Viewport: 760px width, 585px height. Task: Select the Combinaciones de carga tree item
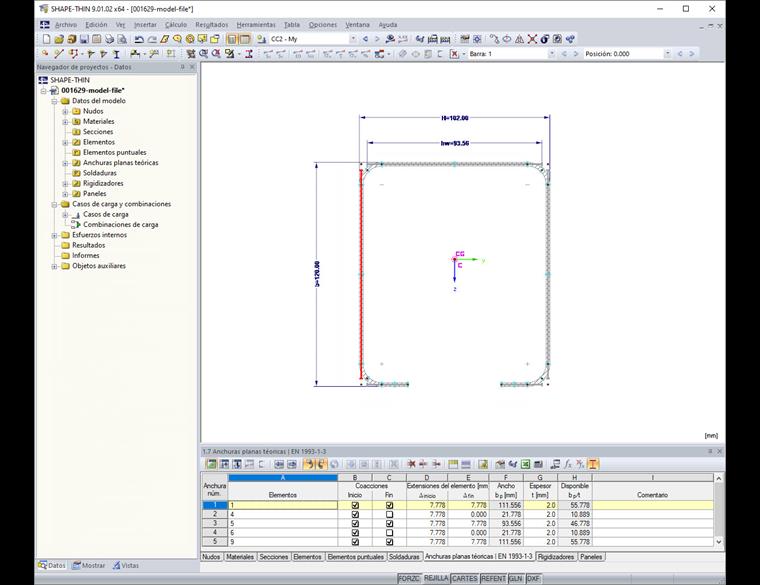[120, 225]
